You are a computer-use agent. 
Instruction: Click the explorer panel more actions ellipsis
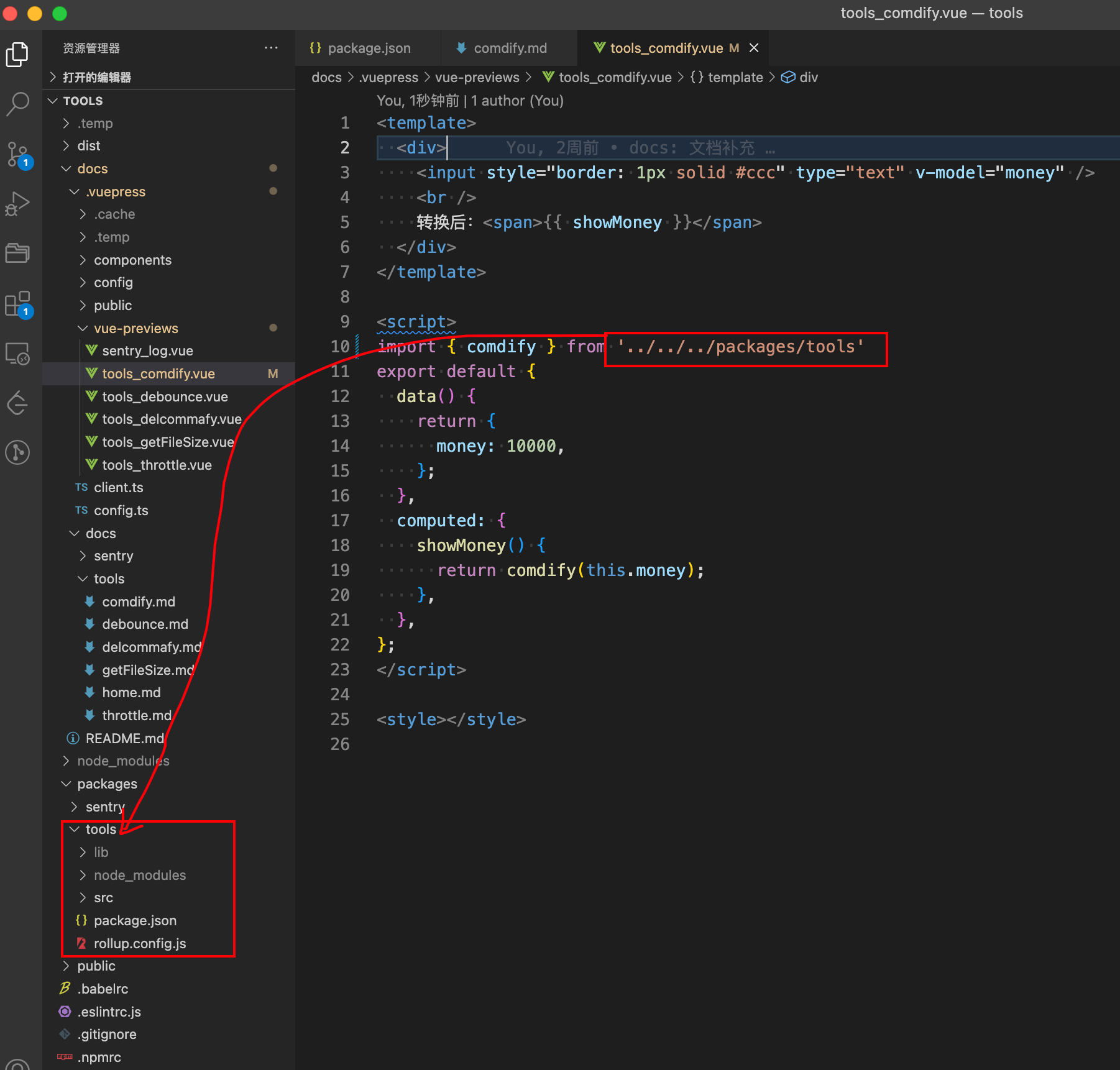pyautogui.click(x=271, y=48)
